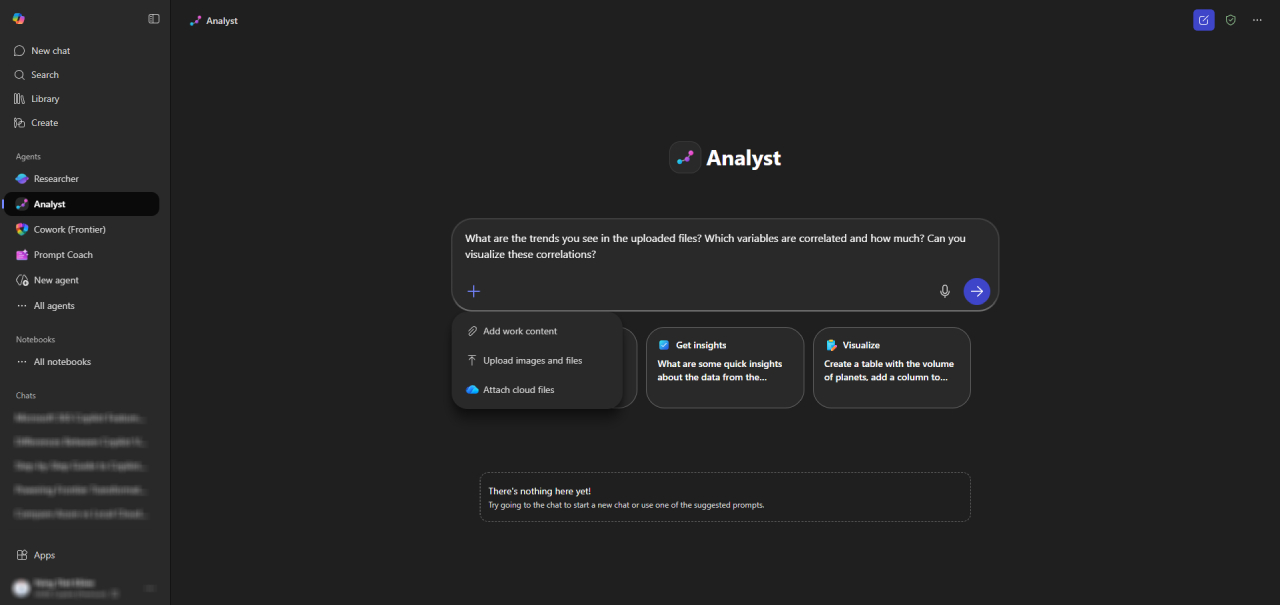This screenshot has height=605, width=1280.
Task: Open the Get insights suggested prompt card
Action: coord(724,367)
